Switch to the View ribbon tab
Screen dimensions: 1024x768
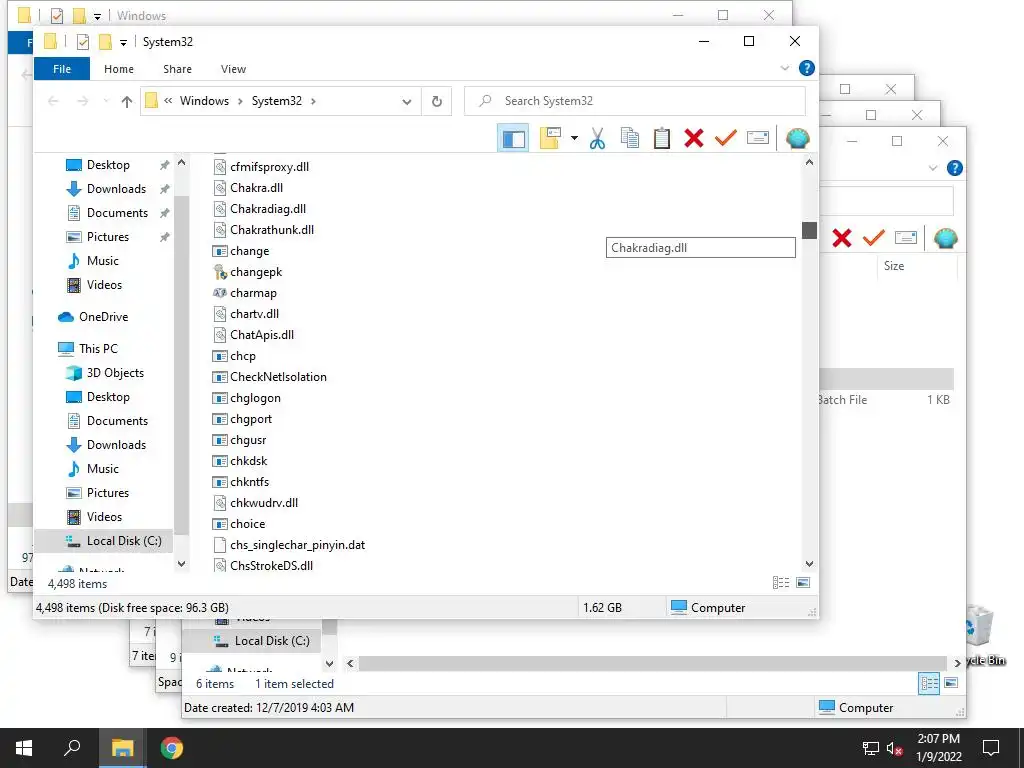click(233, 69)
